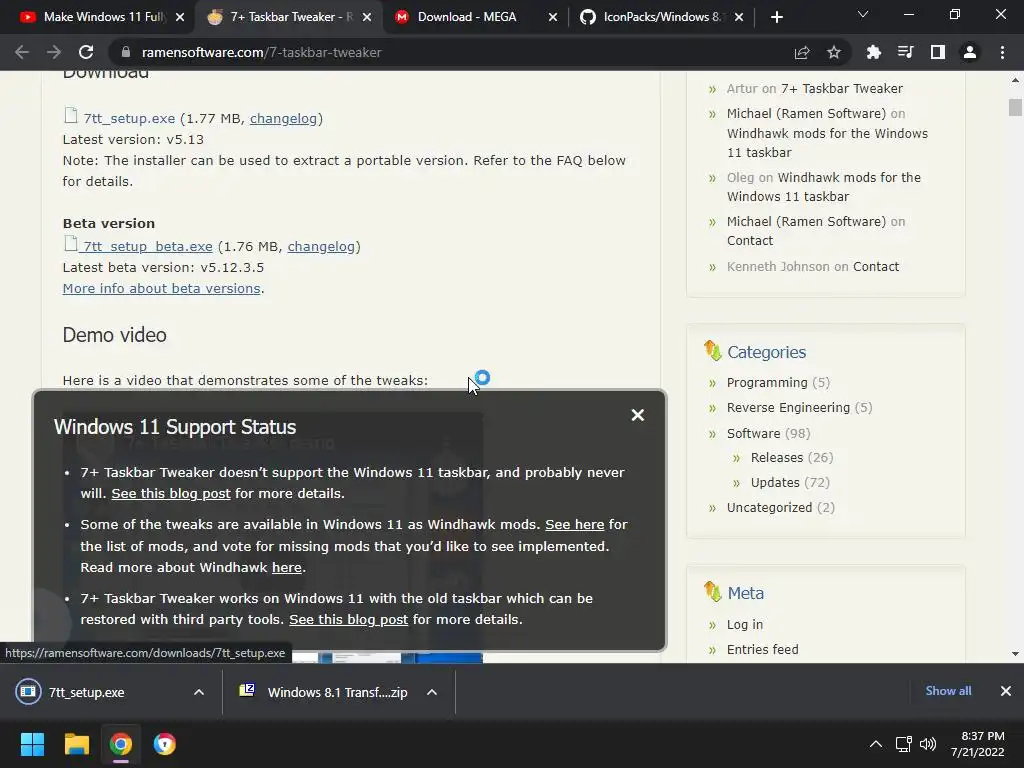Open the media controls icon in toolbar
This screenshot has width=1024, height=768.
(905, 52)
